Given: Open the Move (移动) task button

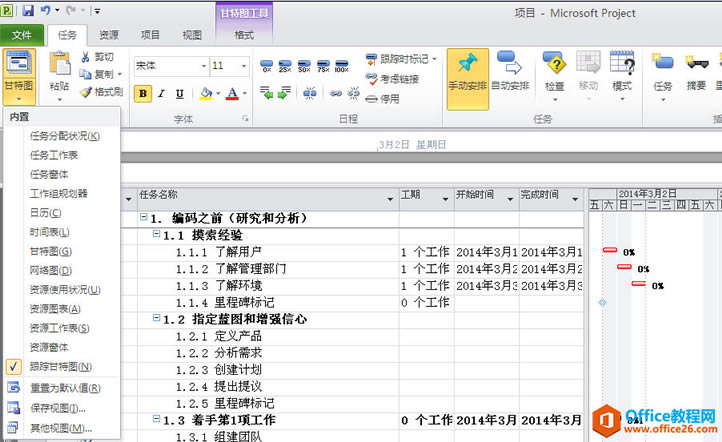Looking at the screenshot, I should tap(588, 76).
